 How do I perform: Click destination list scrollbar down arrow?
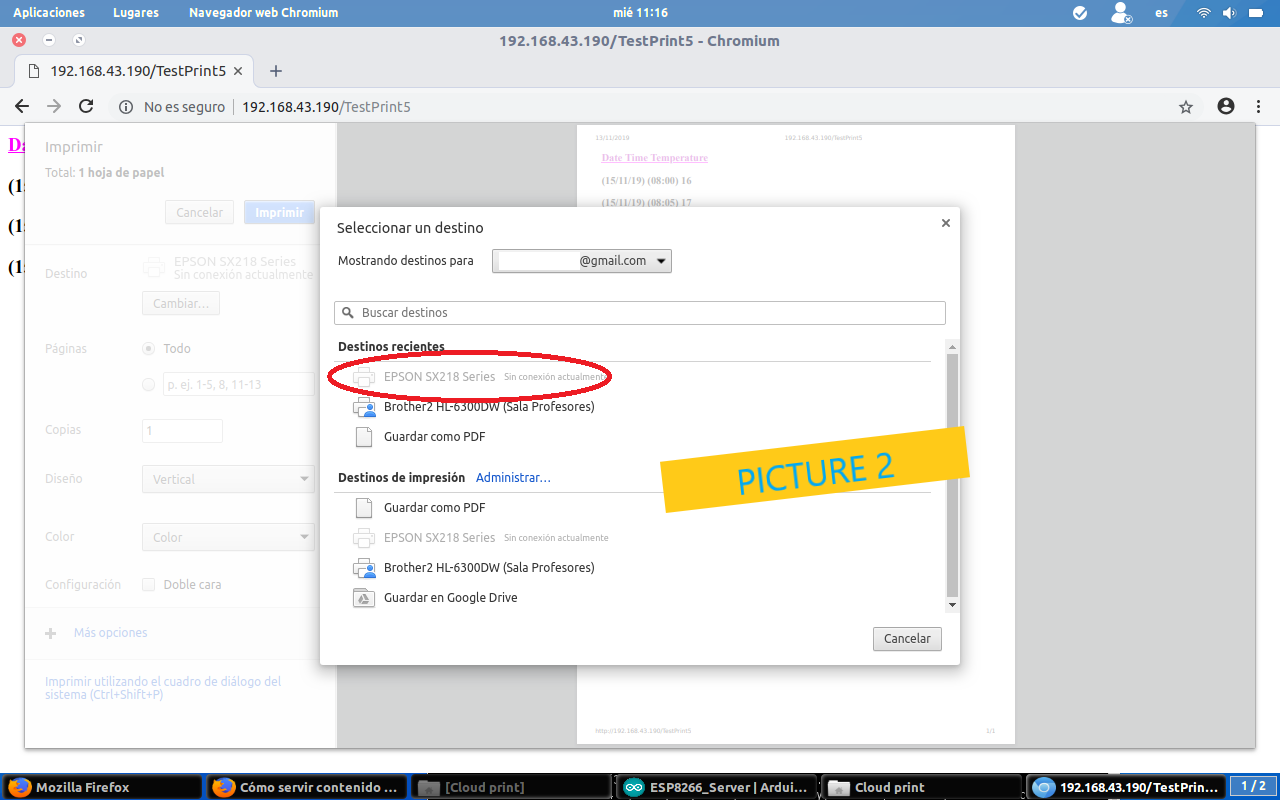click(x=952, y=605)
